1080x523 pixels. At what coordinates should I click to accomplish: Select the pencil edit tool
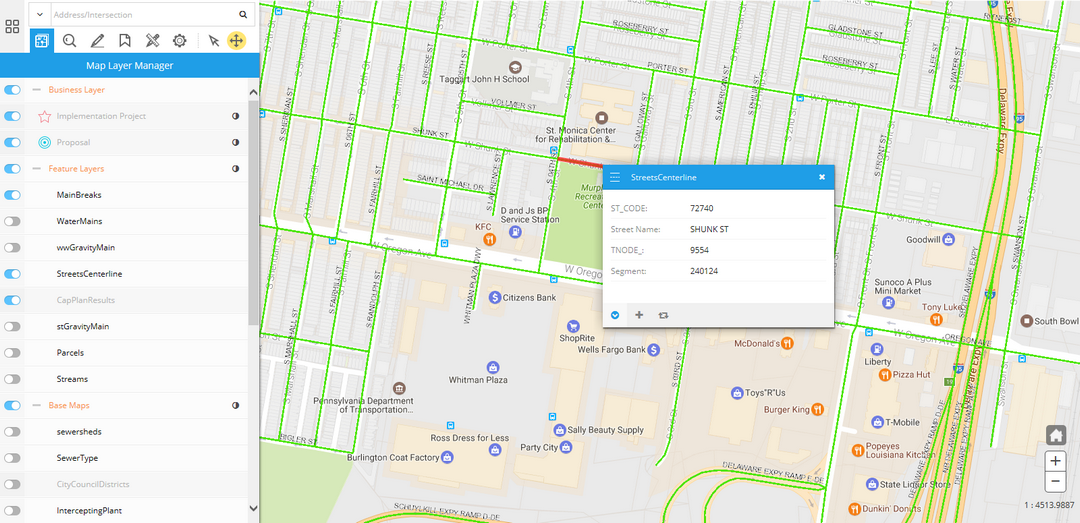pos(97,41)
